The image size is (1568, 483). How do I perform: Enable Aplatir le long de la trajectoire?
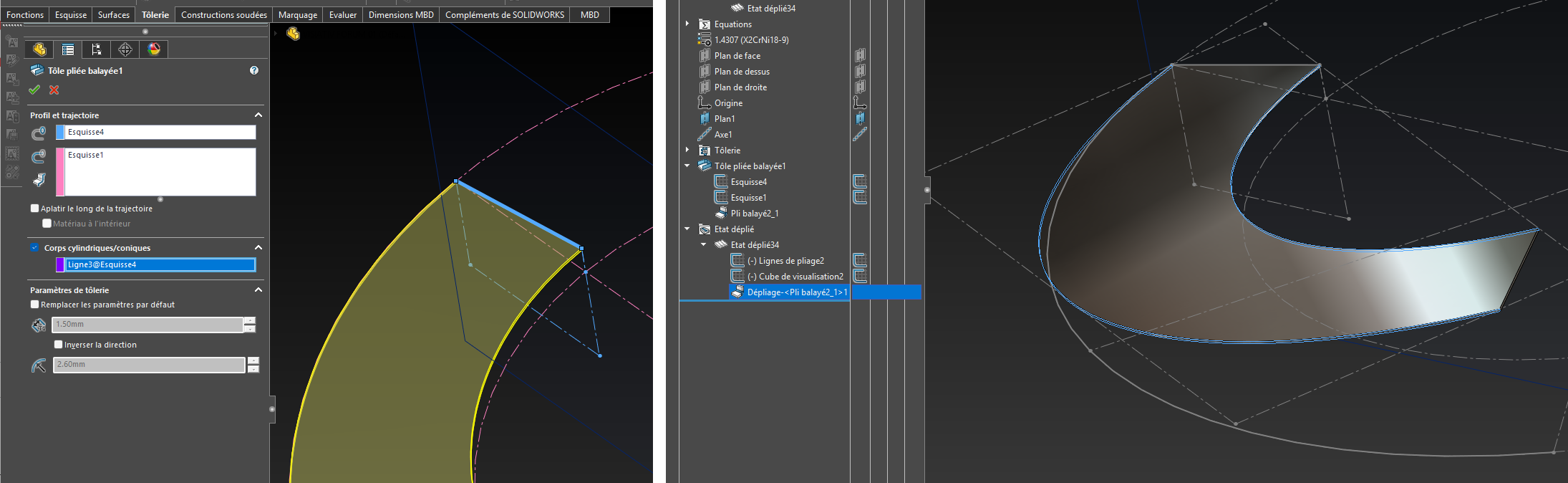pyautogui.click(x=34, y=209)
